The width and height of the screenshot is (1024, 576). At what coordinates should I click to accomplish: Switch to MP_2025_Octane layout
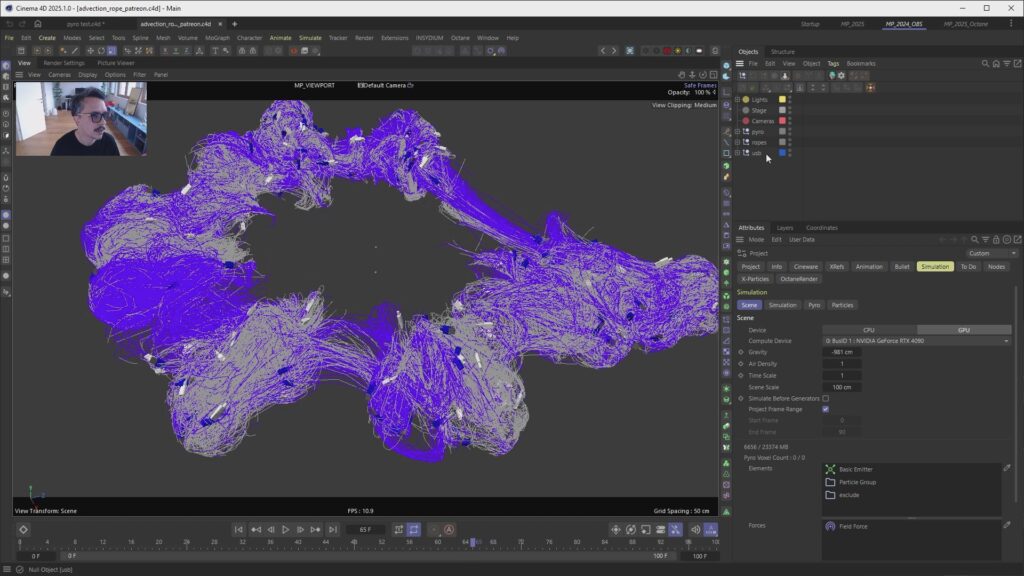coord(965,24)
